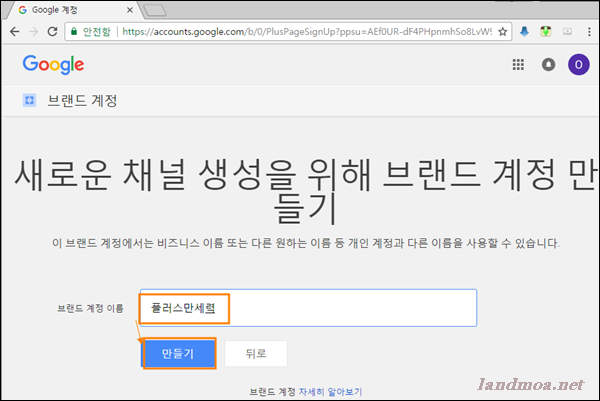Click the 브랜드 계정 이름 label

[x=91, y=308]
